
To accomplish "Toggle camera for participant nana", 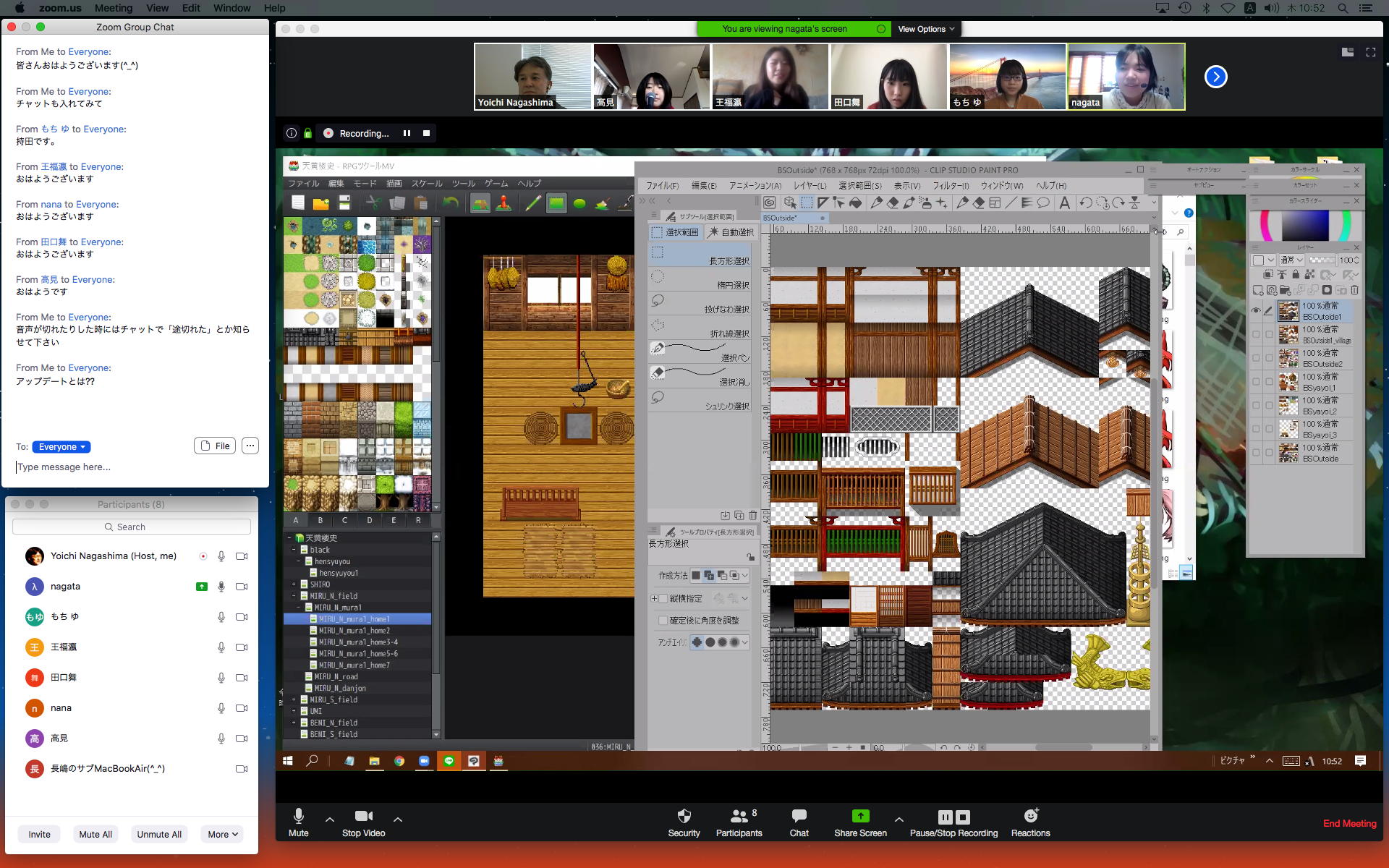I will pos(242,708).
